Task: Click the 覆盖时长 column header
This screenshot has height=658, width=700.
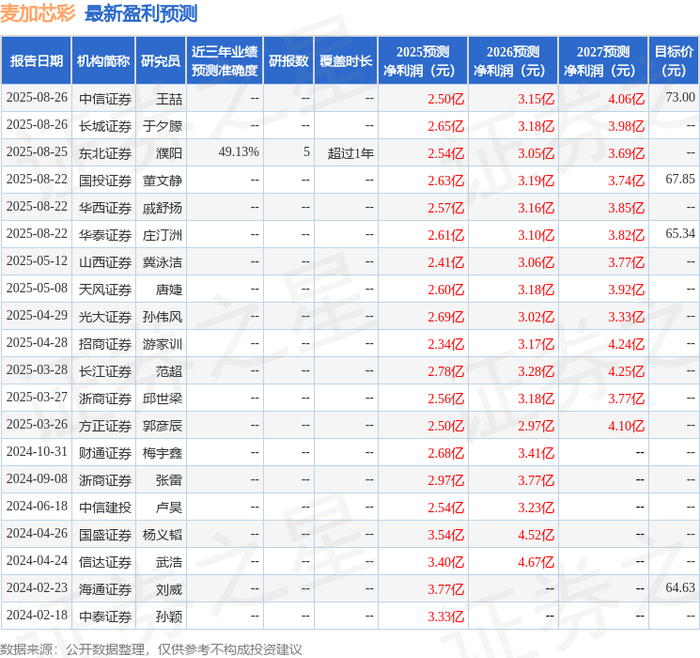Action: [x=346, y=61]
